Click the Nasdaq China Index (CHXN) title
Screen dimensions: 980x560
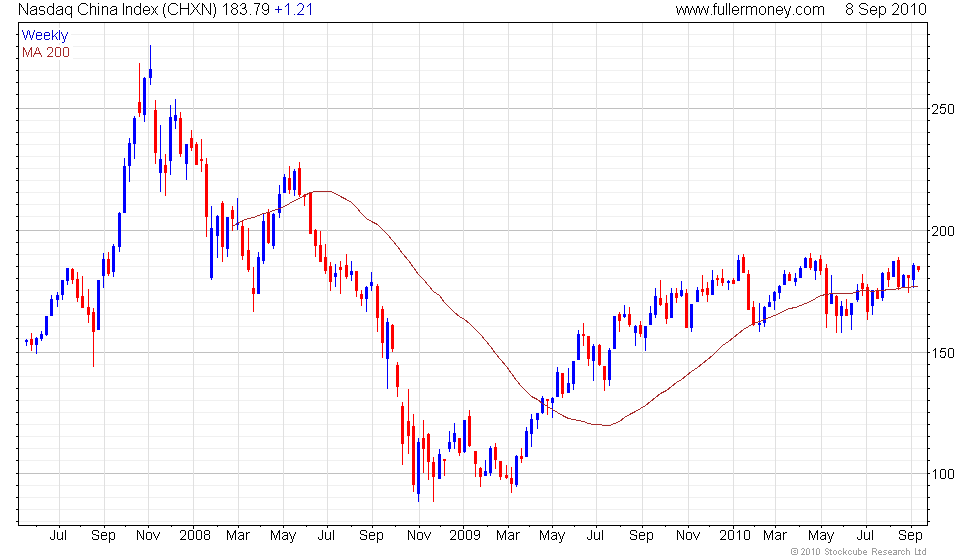point(118,10)
